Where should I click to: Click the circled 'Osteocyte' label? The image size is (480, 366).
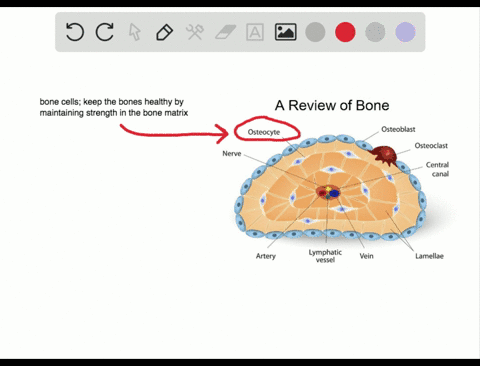[x=264, y=132]
